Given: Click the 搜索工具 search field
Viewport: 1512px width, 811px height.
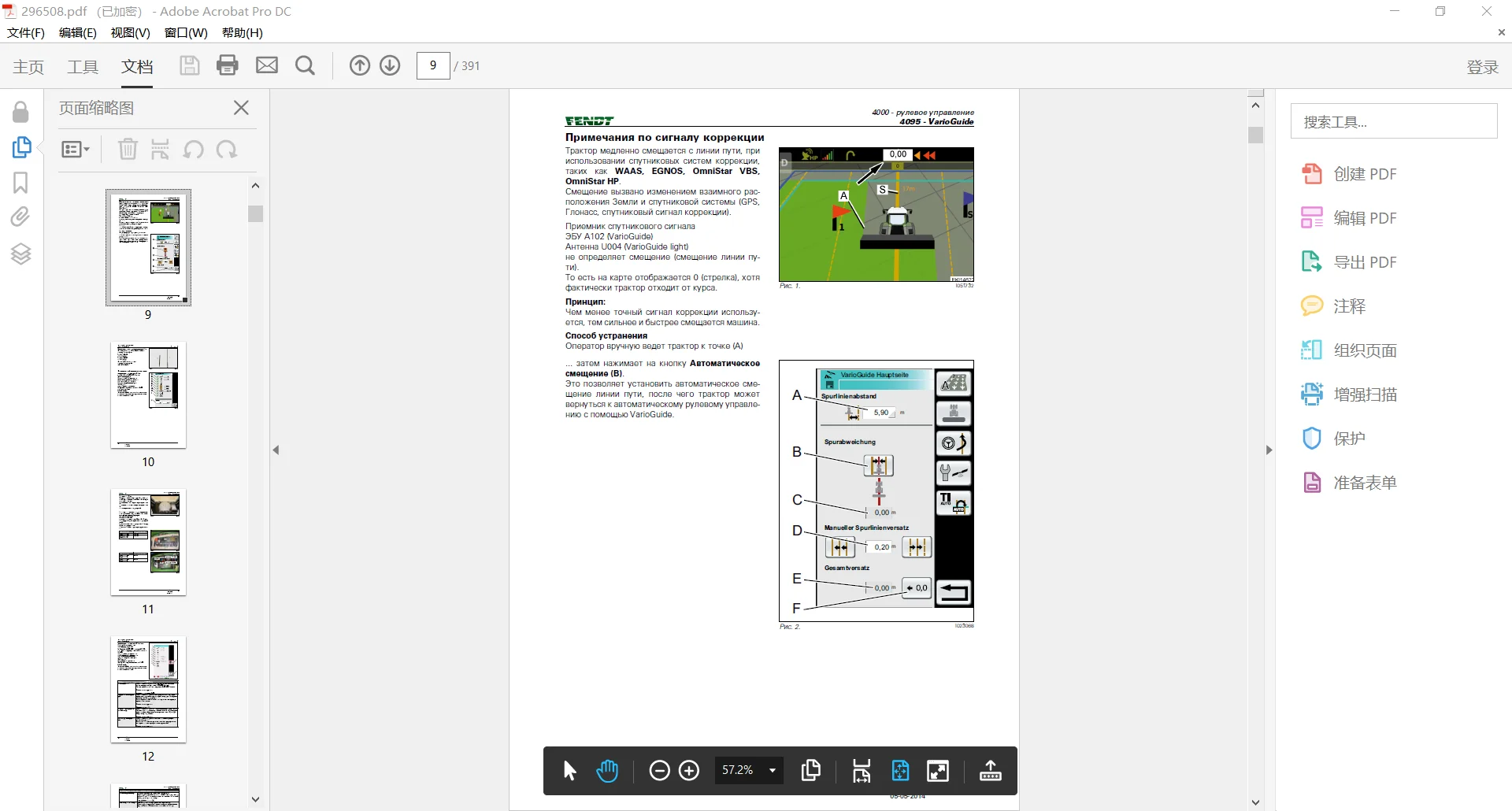Looking at the screenshot, I should pyautogui.click(x=1394, y=121).
